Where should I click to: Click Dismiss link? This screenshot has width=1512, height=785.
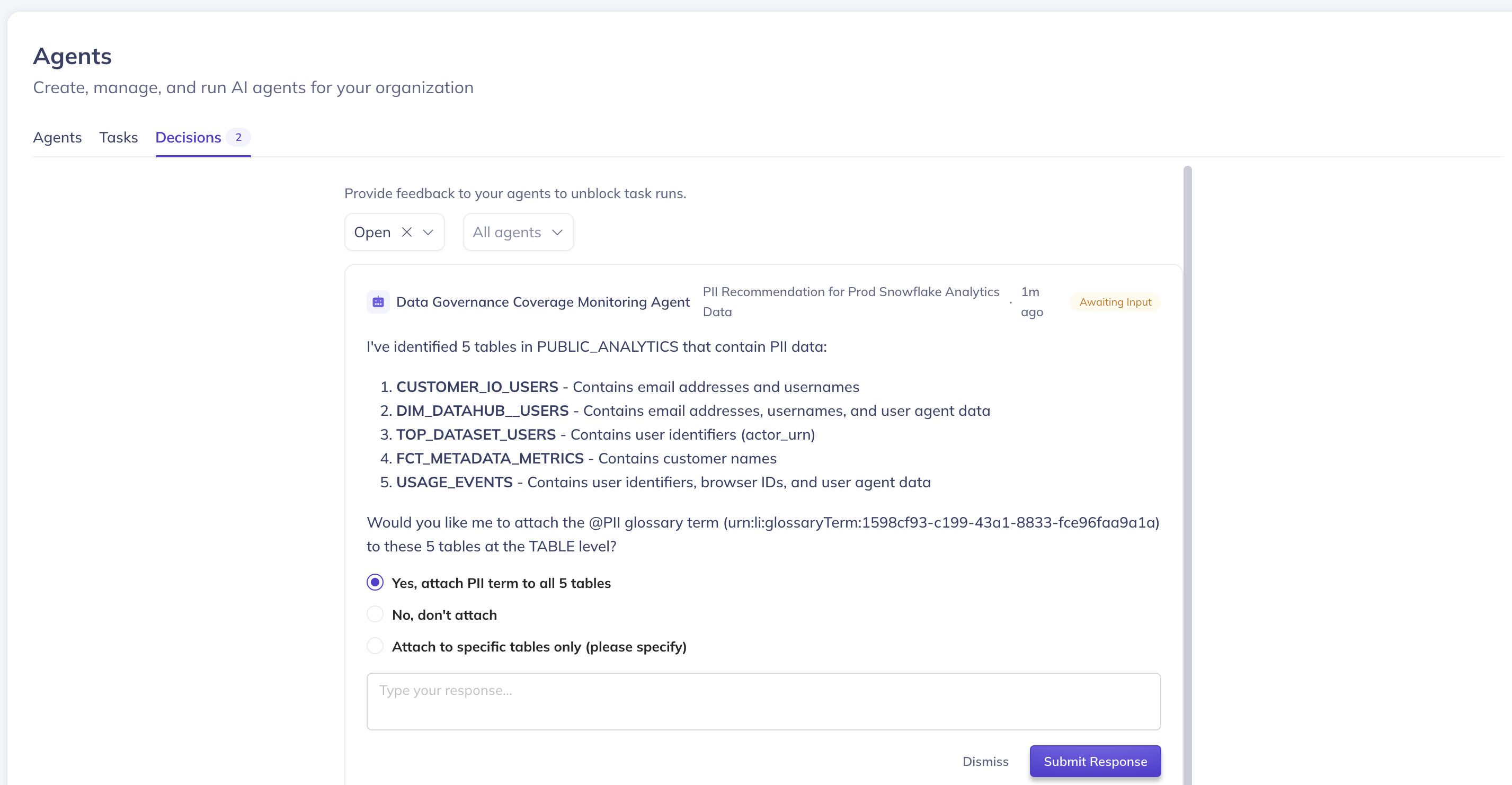(x=985, y=761)
